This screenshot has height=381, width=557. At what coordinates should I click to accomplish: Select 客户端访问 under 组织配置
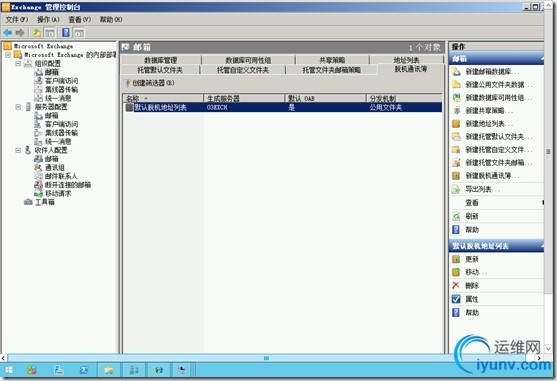click(x=61, y=81)
